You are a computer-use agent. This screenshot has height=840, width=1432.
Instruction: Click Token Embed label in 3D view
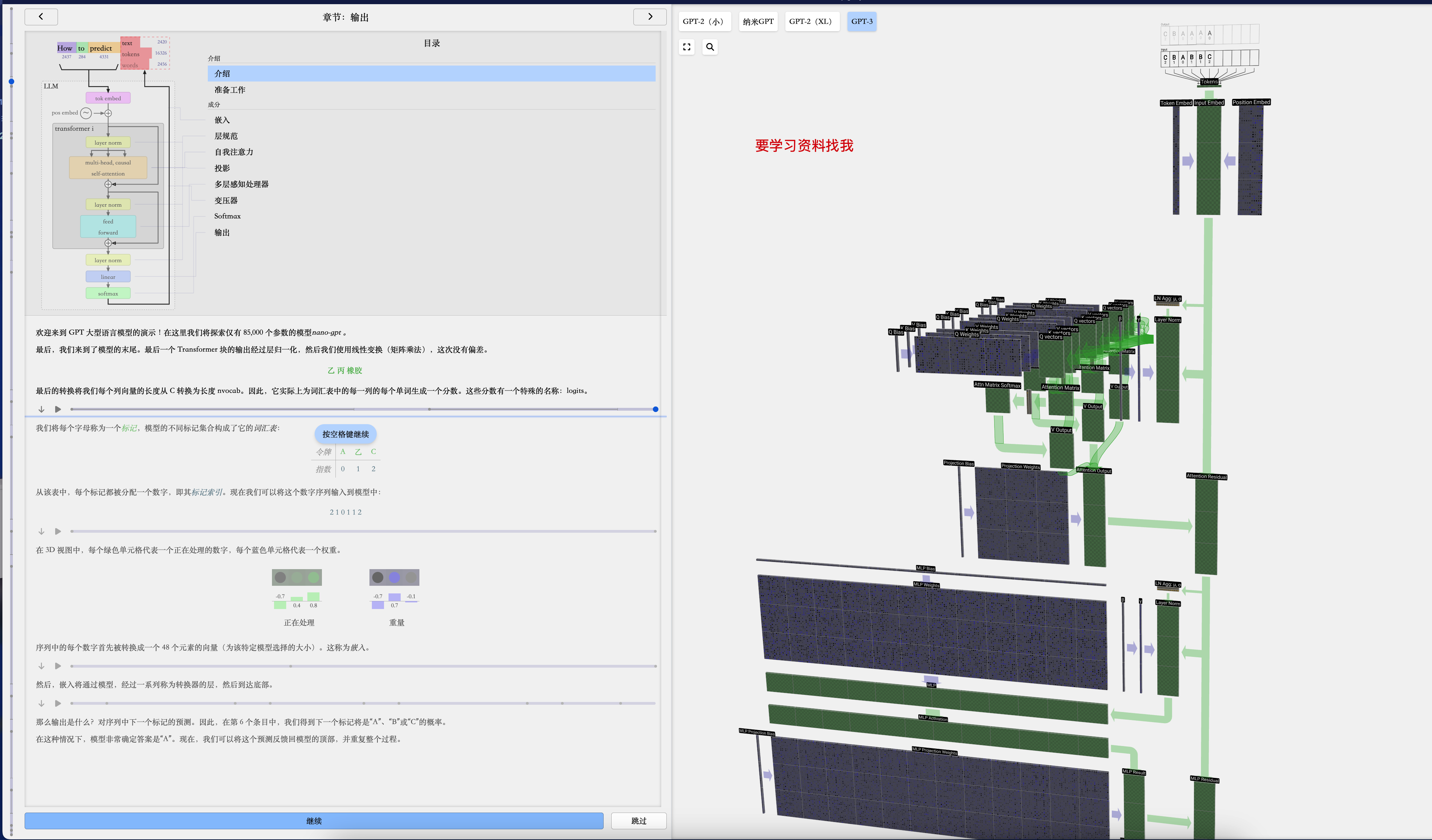(x=1176, y=103)
